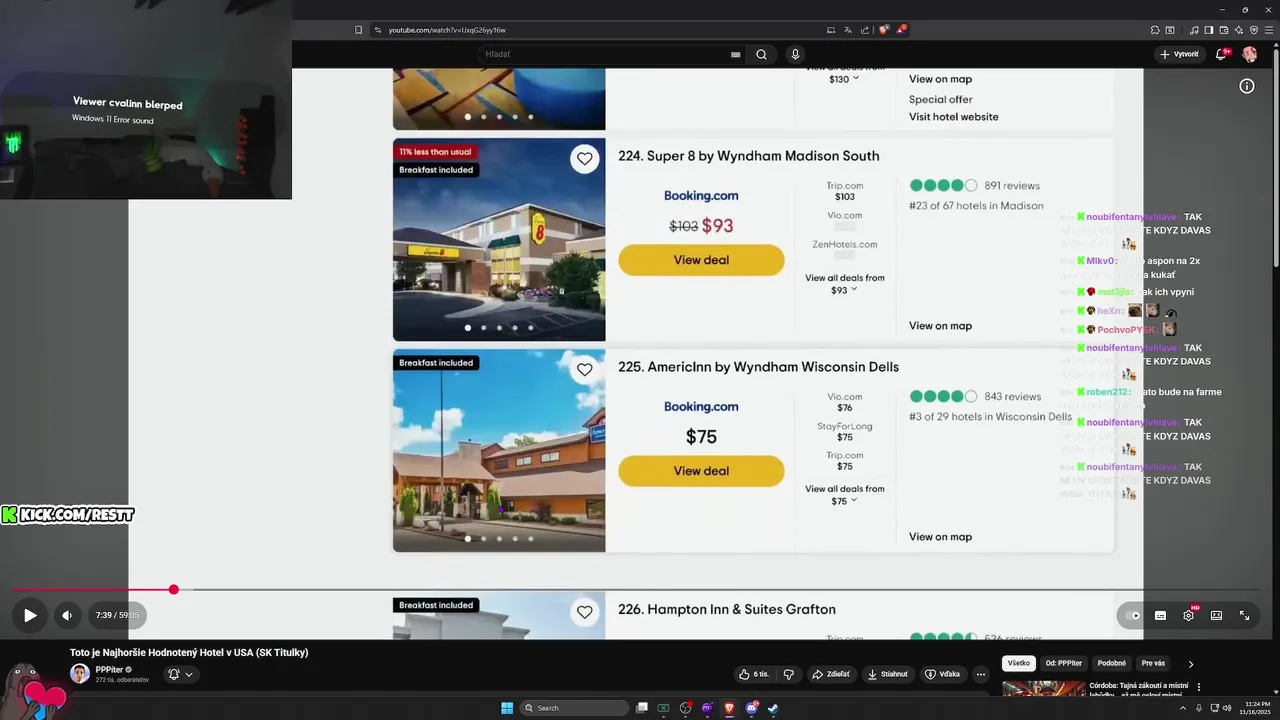The width and height of the screenshot is (1280, 720).
Task: Mute the video volume
Action: 66,616
